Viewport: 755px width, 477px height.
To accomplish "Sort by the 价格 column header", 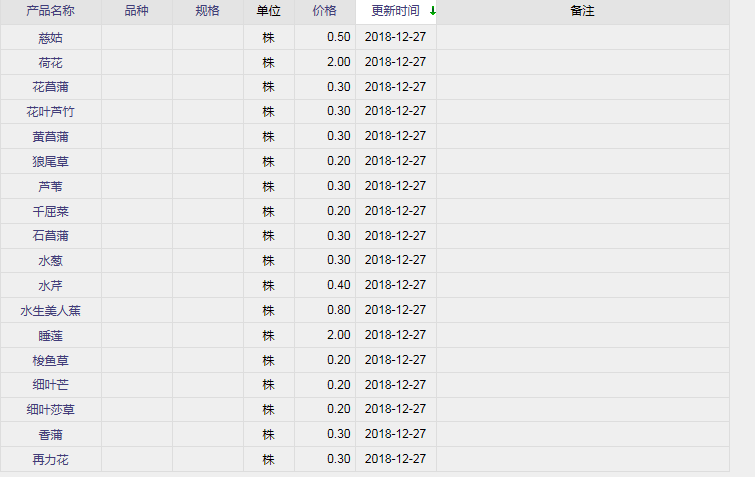I will [x=324, y=11].
